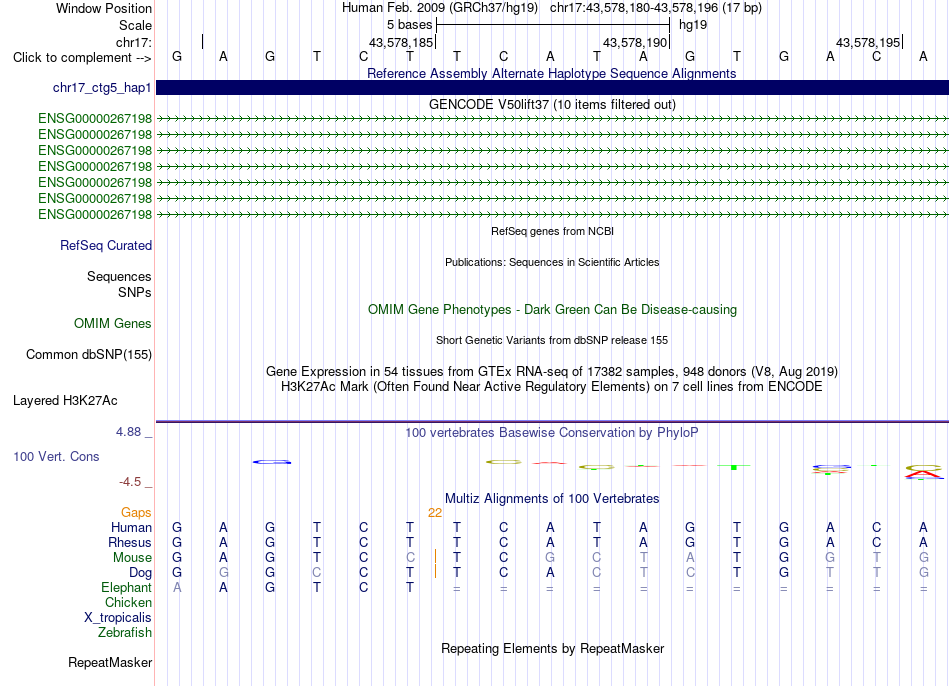Click position marker 43,578,190
950x686 pixels.
click(x=635, y=42)
